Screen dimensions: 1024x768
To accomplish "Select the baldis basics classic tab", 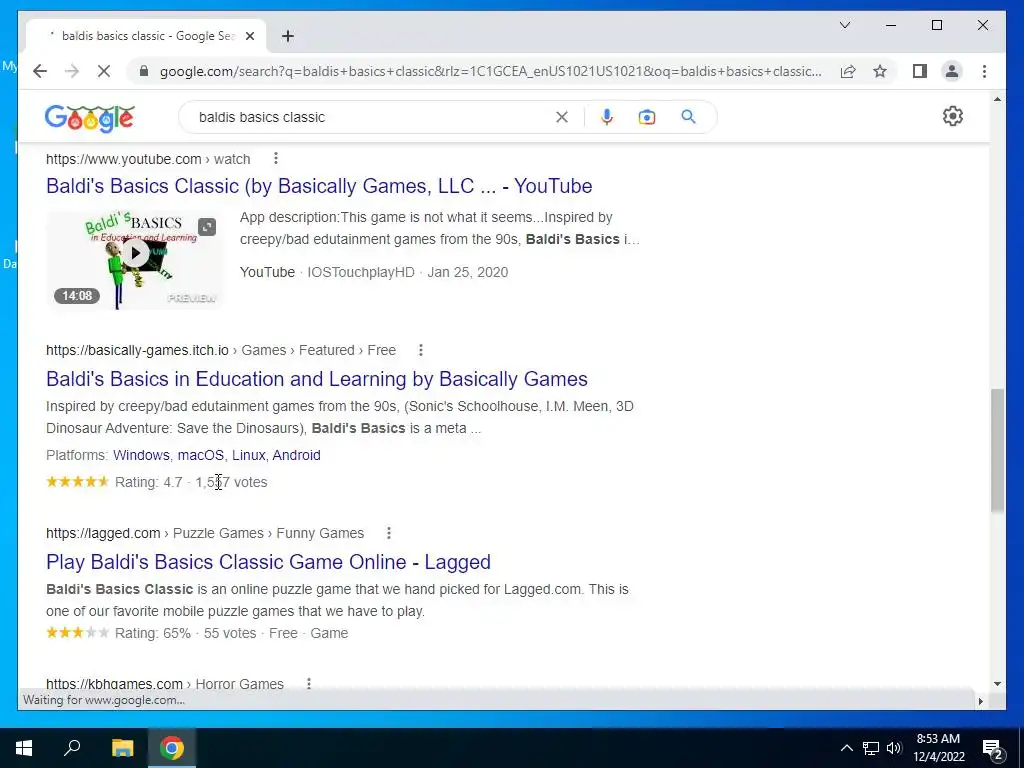I will (146, 36).
